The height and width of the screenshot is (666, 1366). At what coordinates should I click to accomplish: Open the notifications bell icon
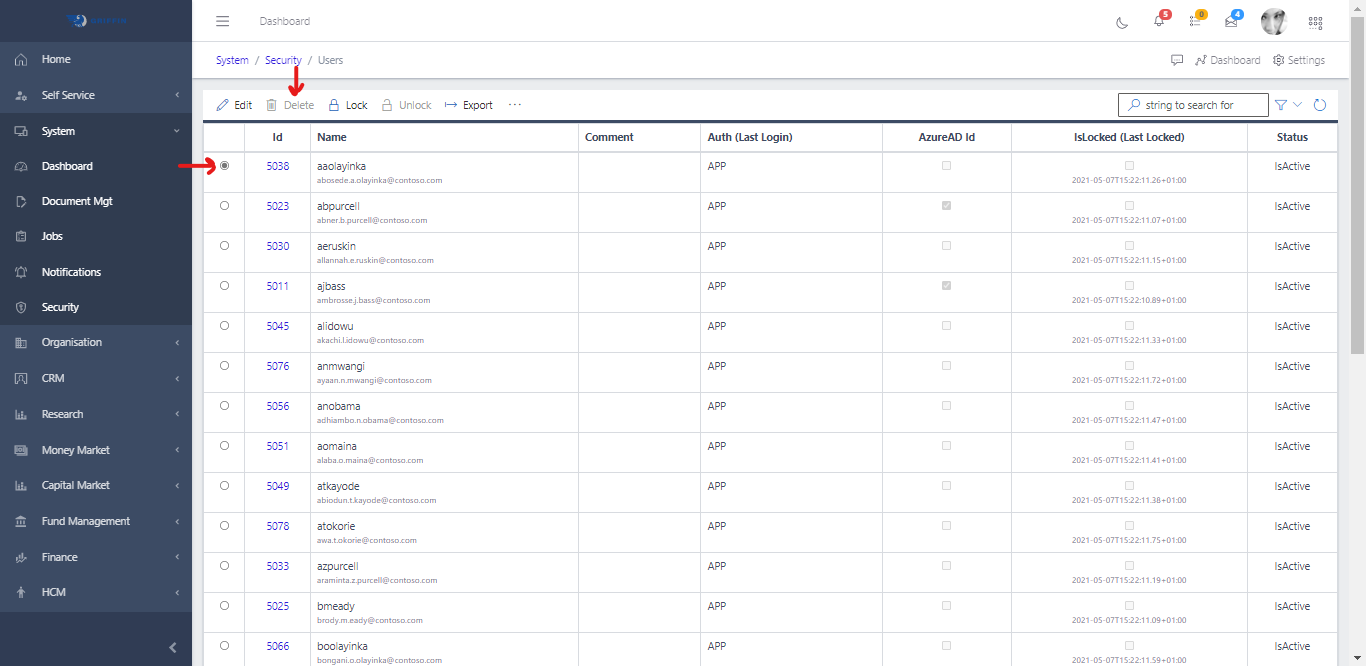coord(1159,22)
